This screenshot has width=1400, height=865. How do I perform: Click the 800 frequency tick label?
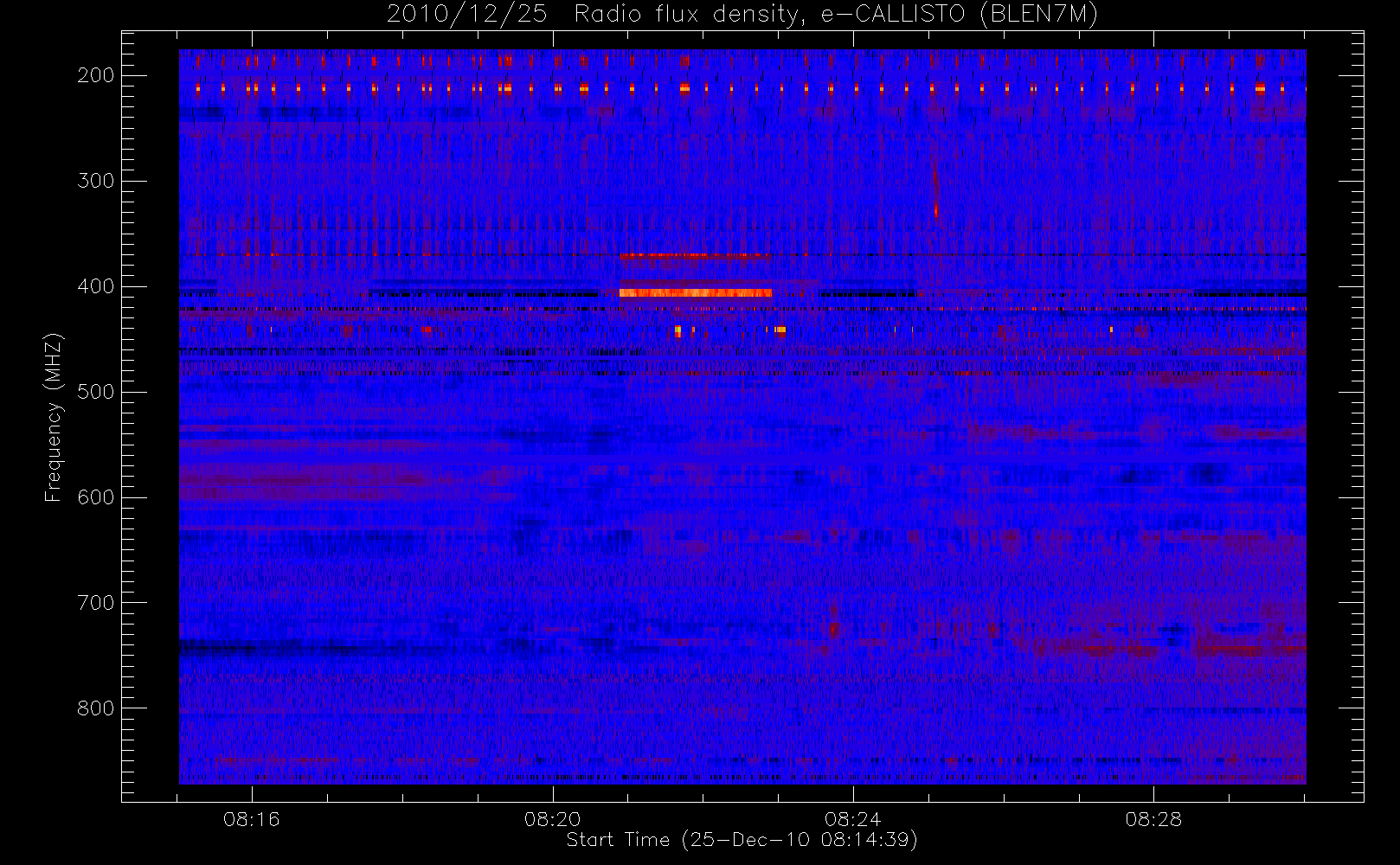pos(96,708)
